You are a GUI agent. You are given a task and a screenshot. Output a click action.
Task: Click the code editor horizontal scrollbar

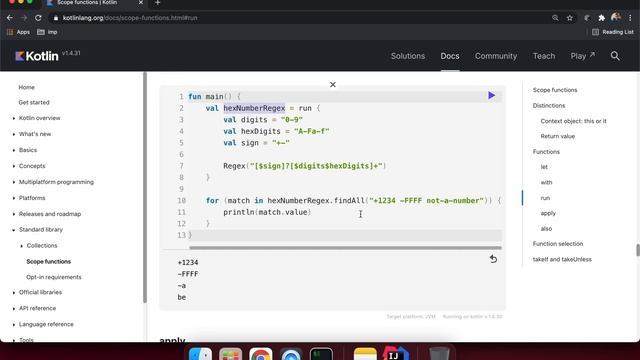pyautogui.click(x=345, y=248)
